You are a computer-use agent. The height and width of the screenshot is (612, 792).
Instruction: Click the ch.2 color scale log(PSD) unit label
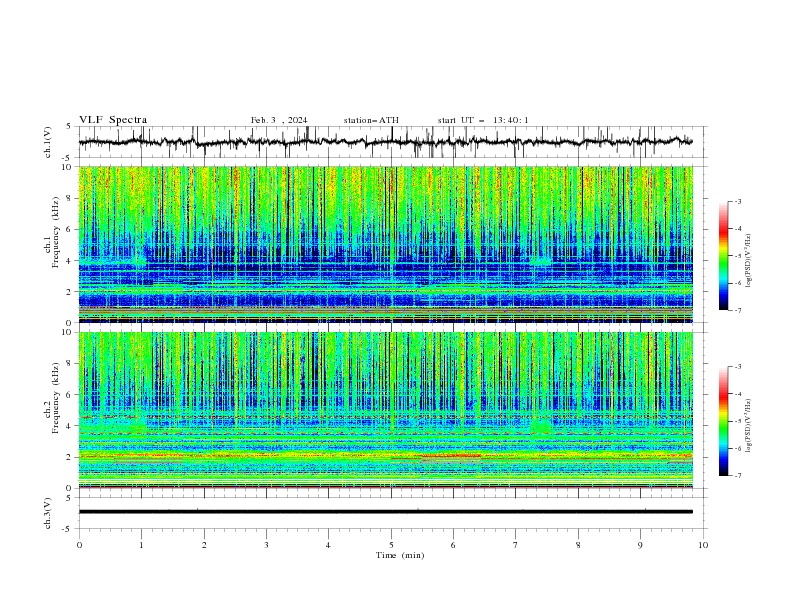[748, 426]
